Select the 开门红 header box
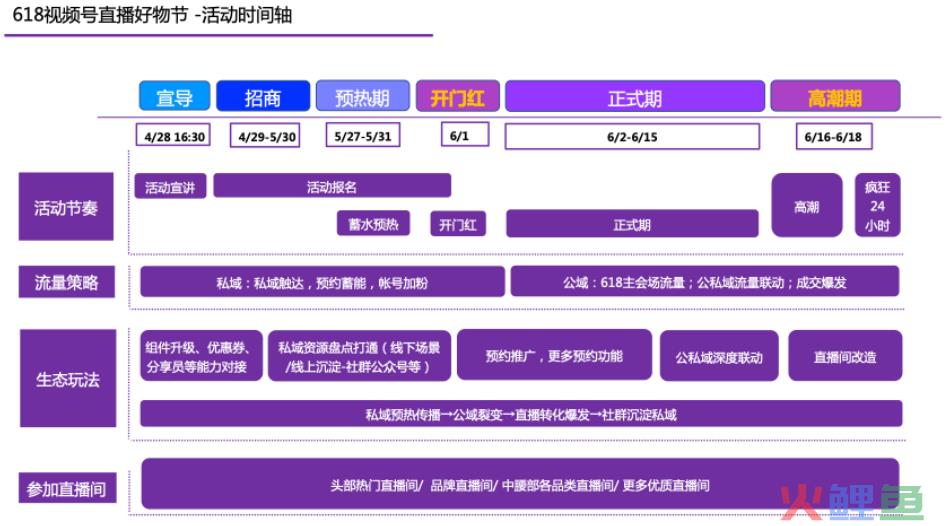 tap(458, 96)
